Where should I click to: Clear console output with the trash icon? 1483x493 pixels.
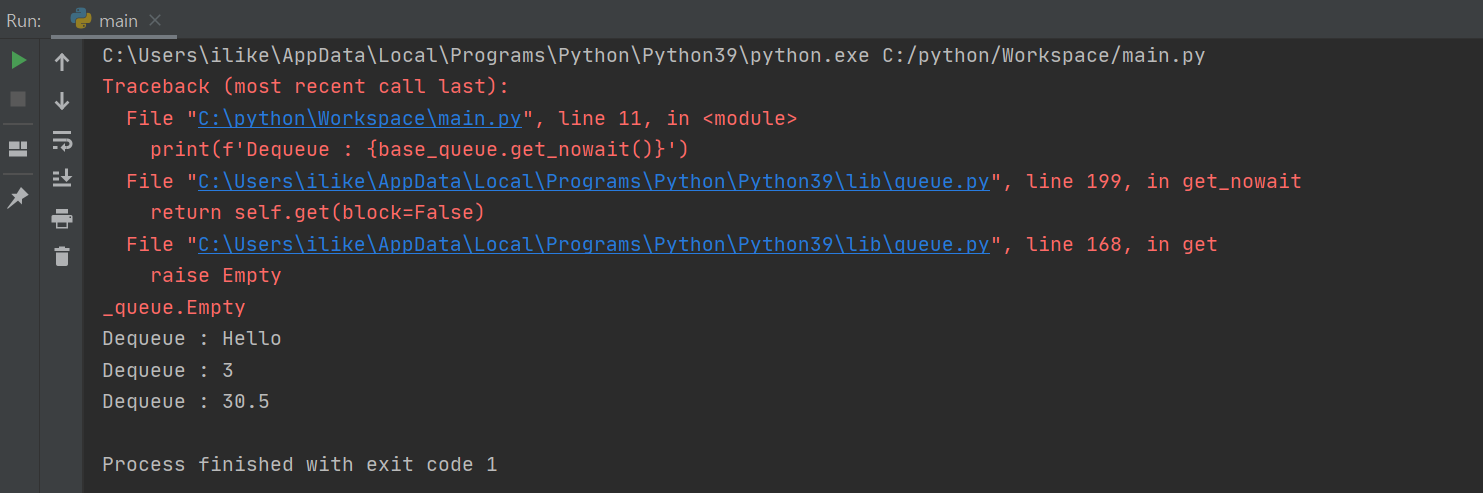62,257
